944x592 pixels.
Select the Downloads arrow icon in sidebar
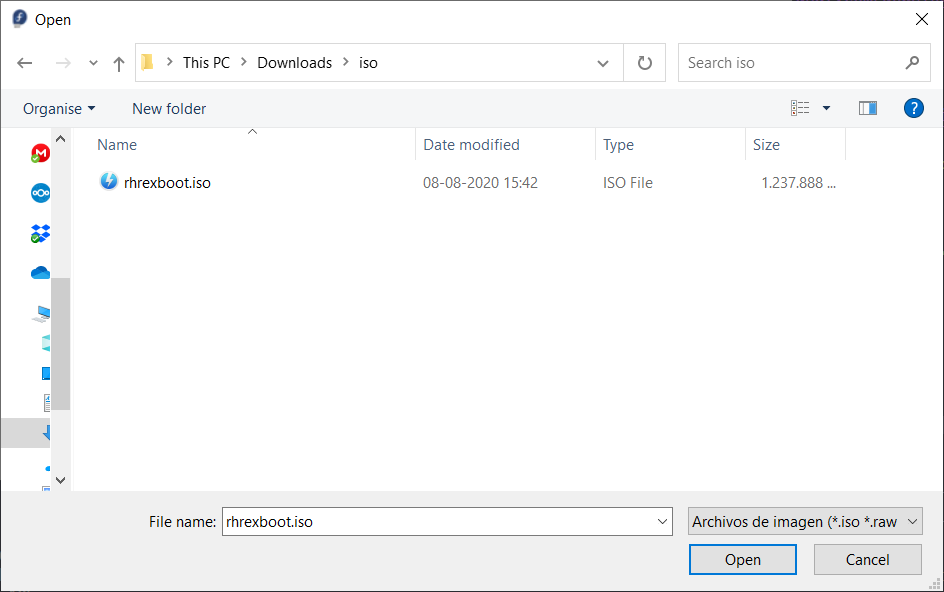pyautogui.click(x=46, y=432)
